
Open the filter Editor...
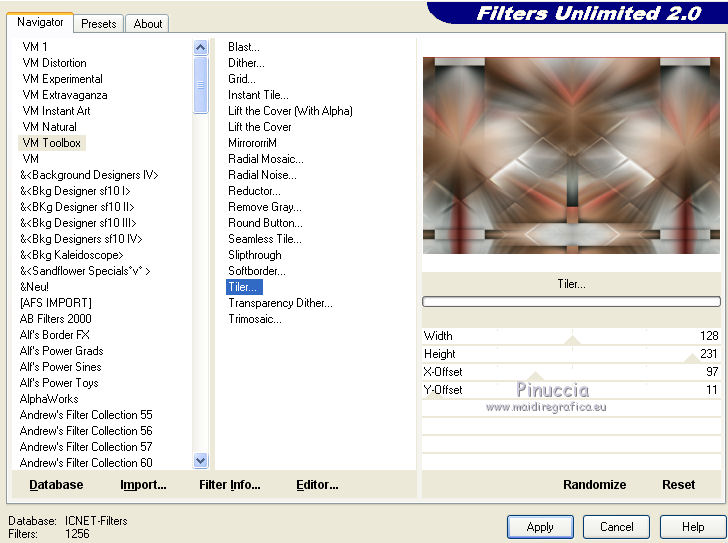click(x=317, y=485)
